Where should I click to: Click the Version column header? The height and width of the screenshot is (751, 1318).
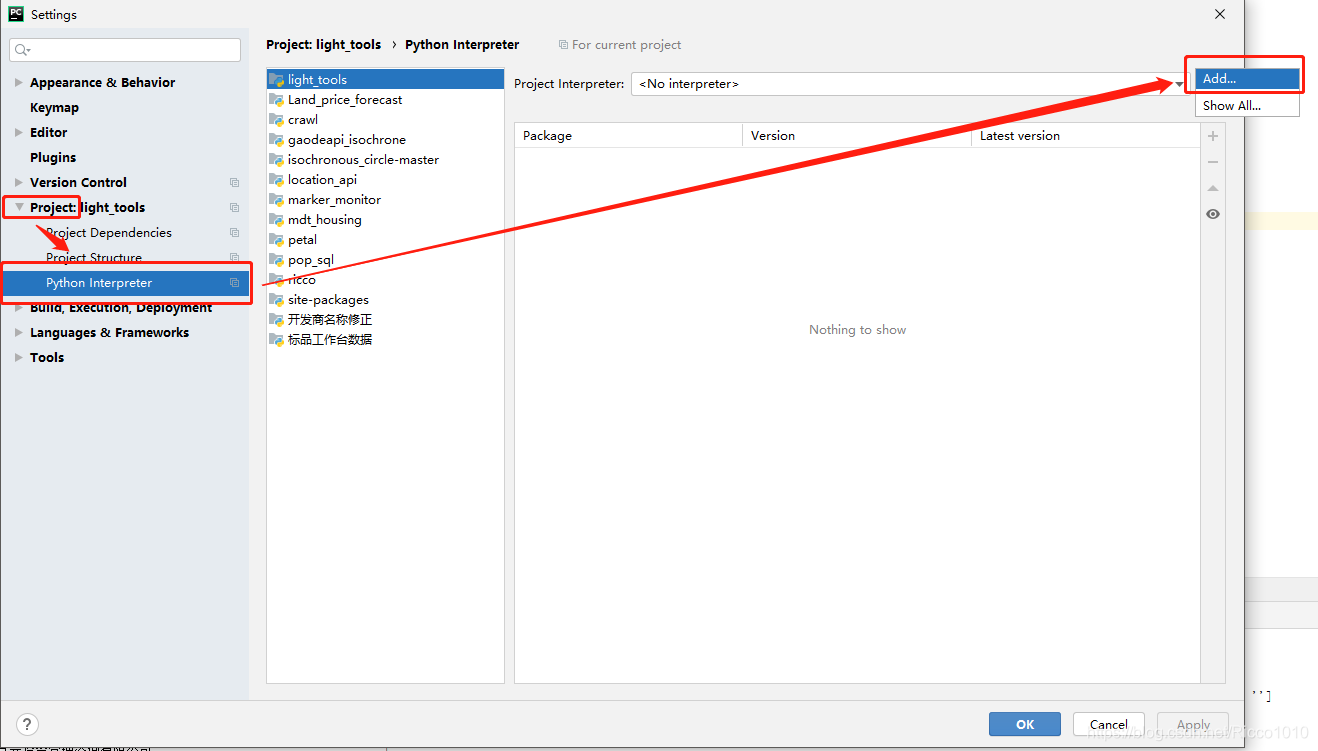(x=857, y=136)
